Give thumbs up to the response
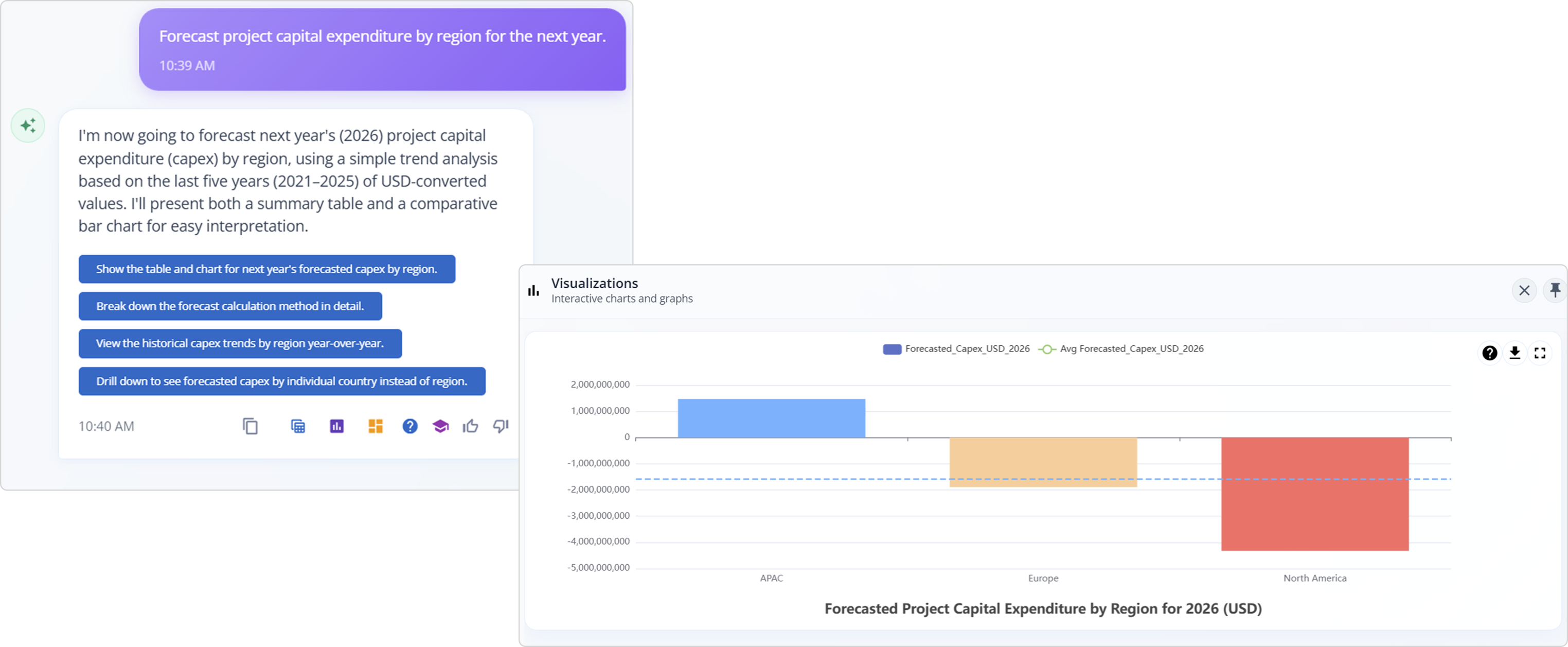This screenshot has height=647, width=1568. (x=471, y=426)
